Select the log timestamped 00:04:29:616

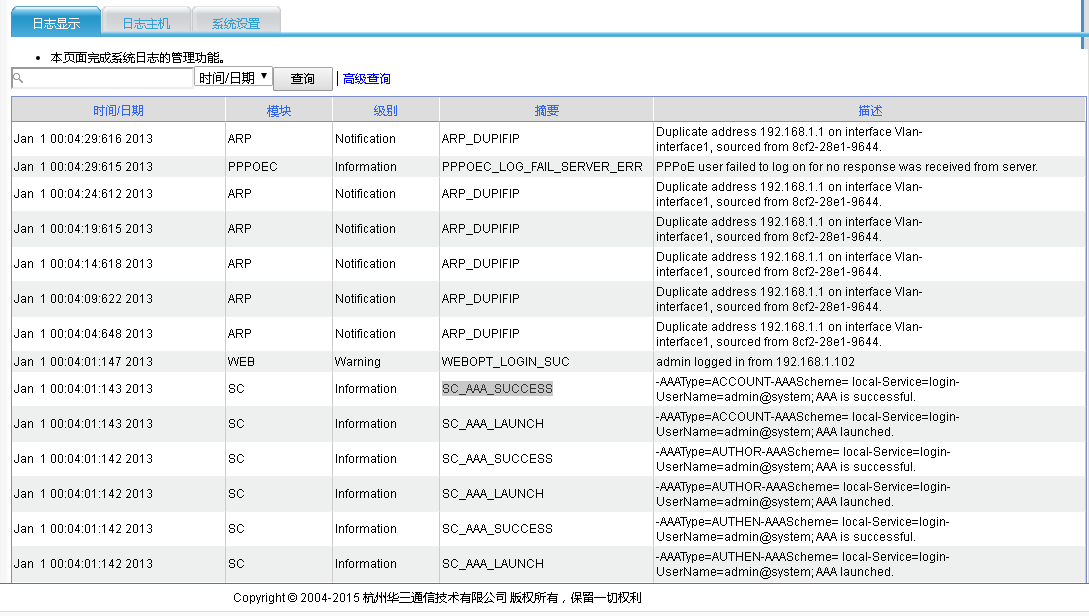pyautogui.click(x=83, y=139)
